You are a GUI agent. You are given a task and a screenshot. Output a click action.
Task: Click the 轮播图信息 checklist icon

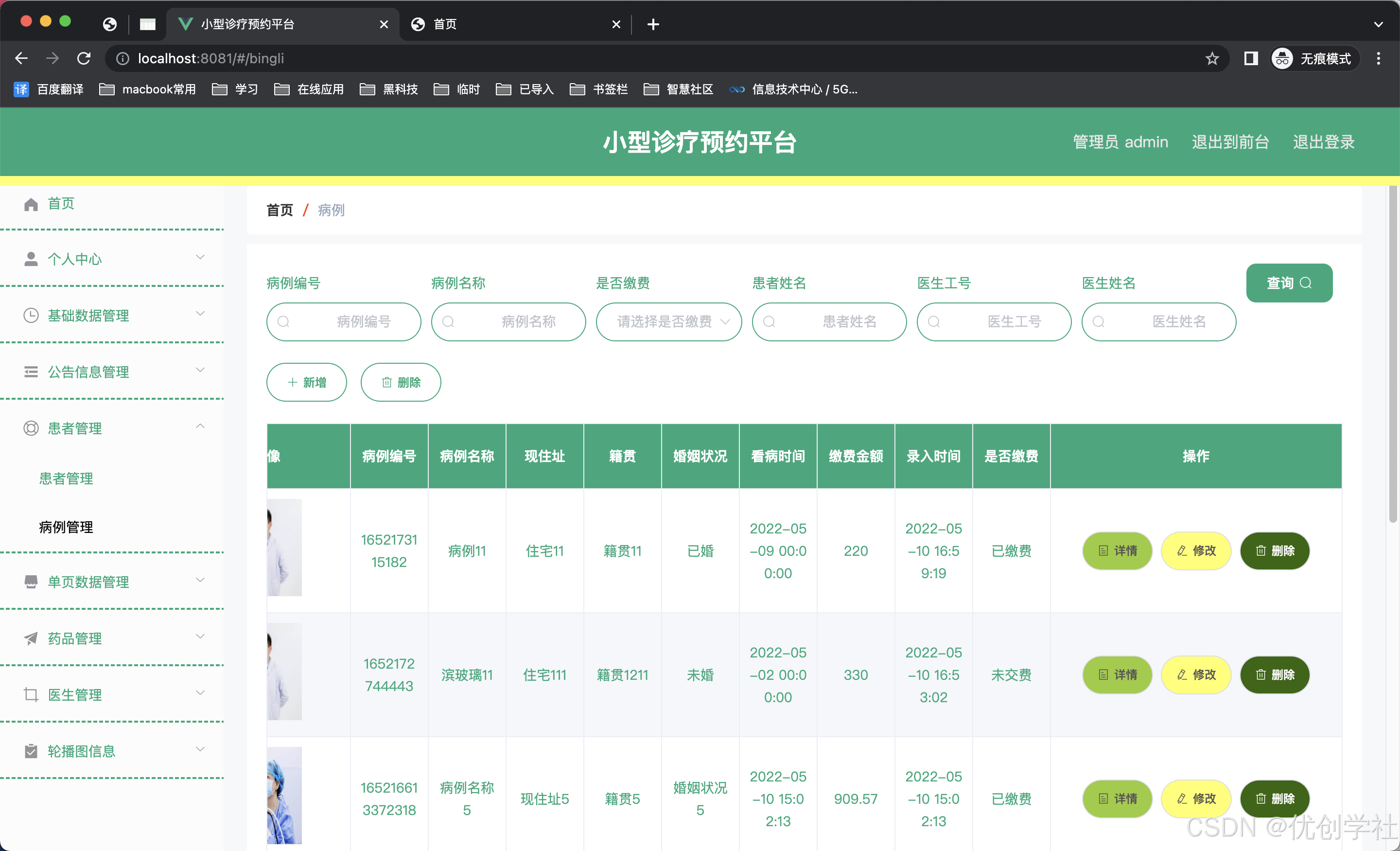[x=31, y=751]
